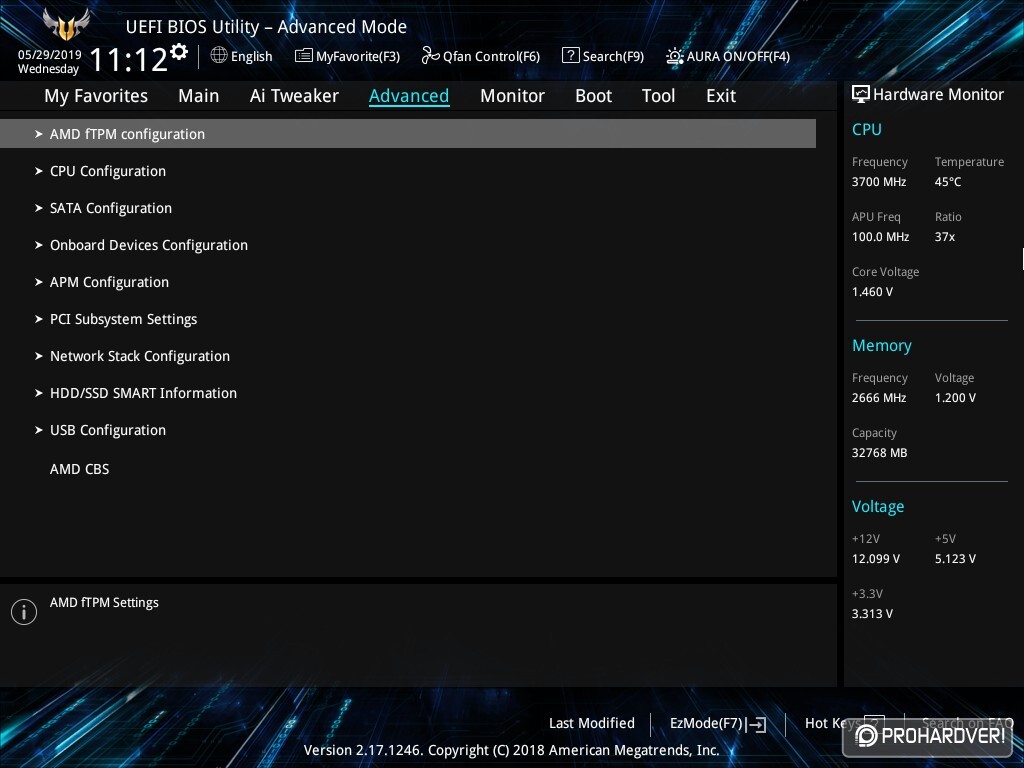Click the 05/29/2019 date
The image size is (1024, 768).
pyautogui.click(x=50, y=54)
